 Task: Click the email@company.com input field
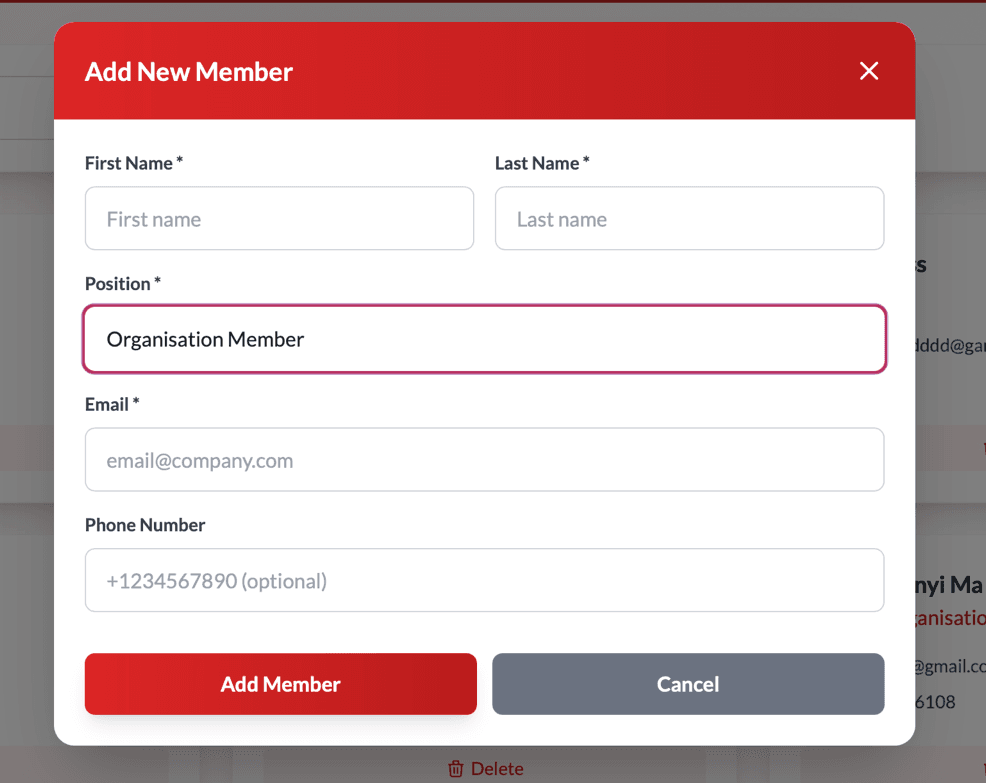point(484,459)
